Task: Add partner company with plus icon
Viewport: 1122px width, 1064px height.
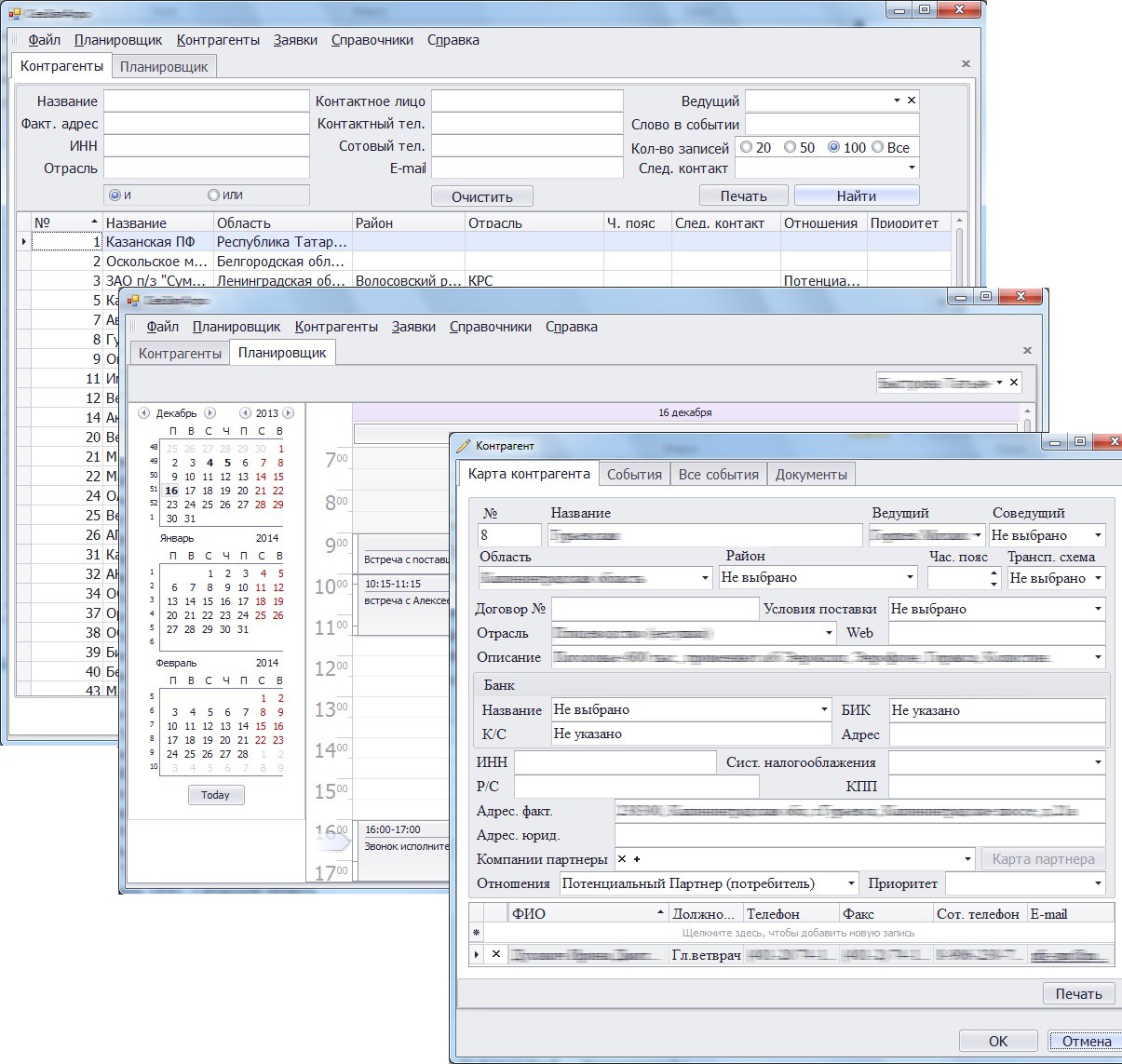Action: [637, 859]
